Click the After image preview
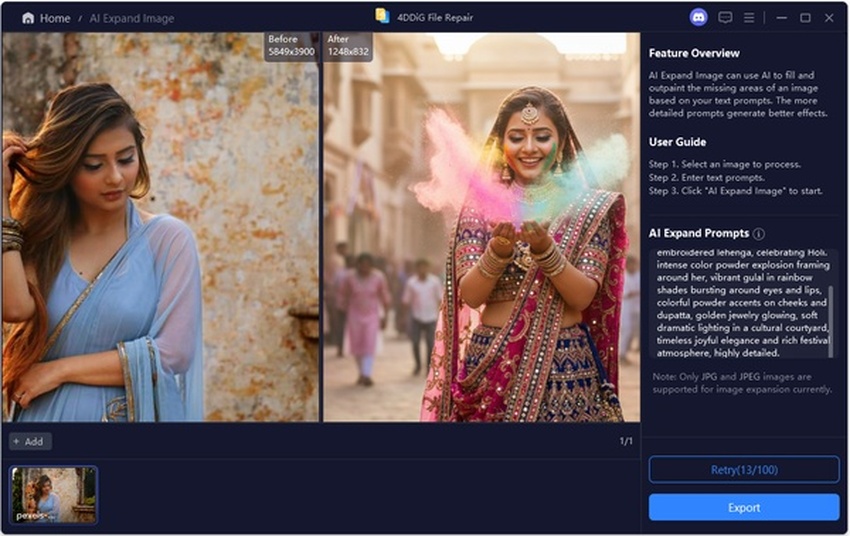This screenshot has height=536, width=850. (481, 228)
